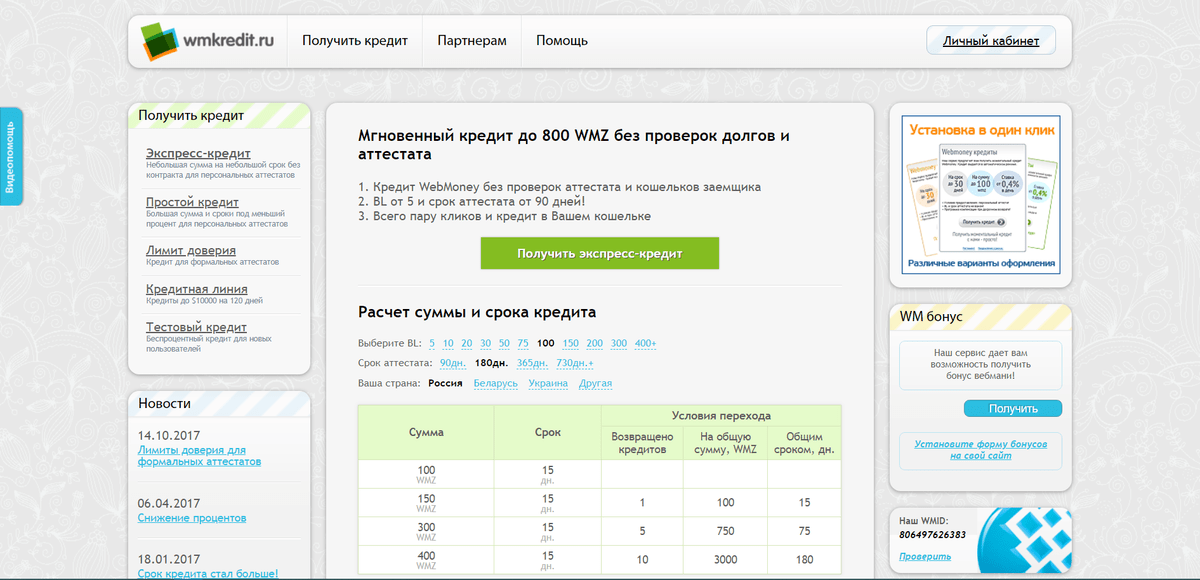Click the 400 WMZ sum cell
The height and width of the screenshot is (580, 1200).
(426, 560)
